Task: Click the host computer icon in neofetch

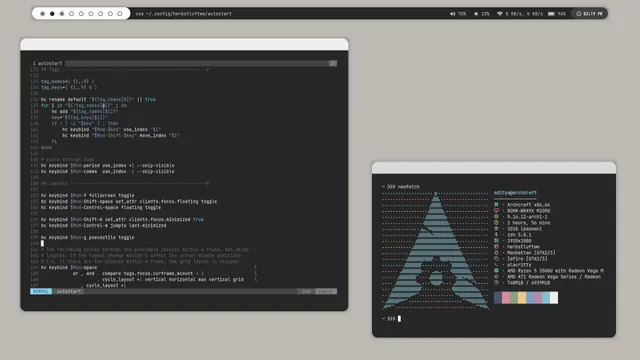Action: [x=496, y=211]
